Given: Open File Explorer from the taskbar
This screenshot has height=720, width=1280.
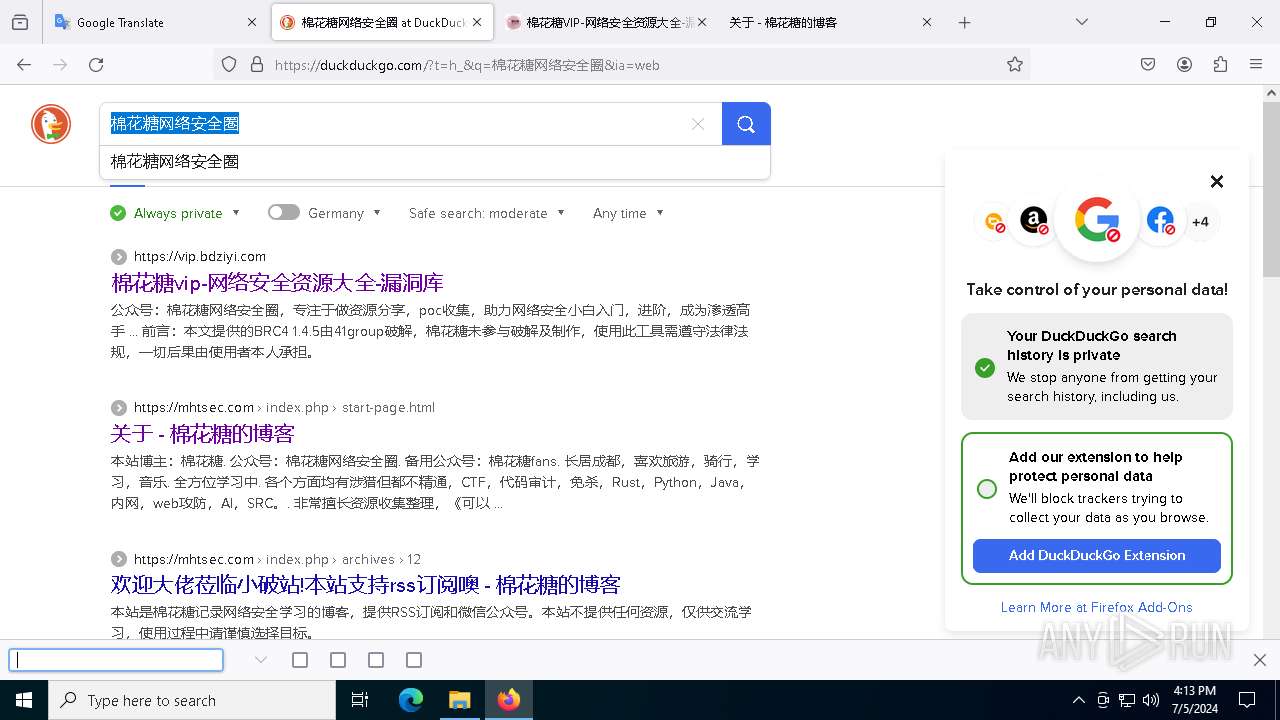Looking at the screenshot, I should (459, 700).
